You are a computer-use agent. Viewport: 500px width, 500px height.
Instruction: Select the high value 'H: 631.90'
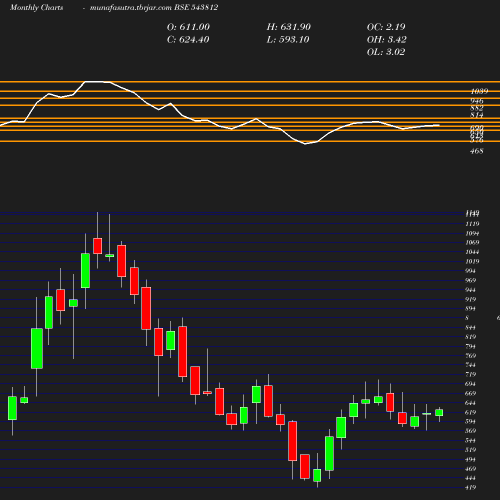click(x=289, y=27)
